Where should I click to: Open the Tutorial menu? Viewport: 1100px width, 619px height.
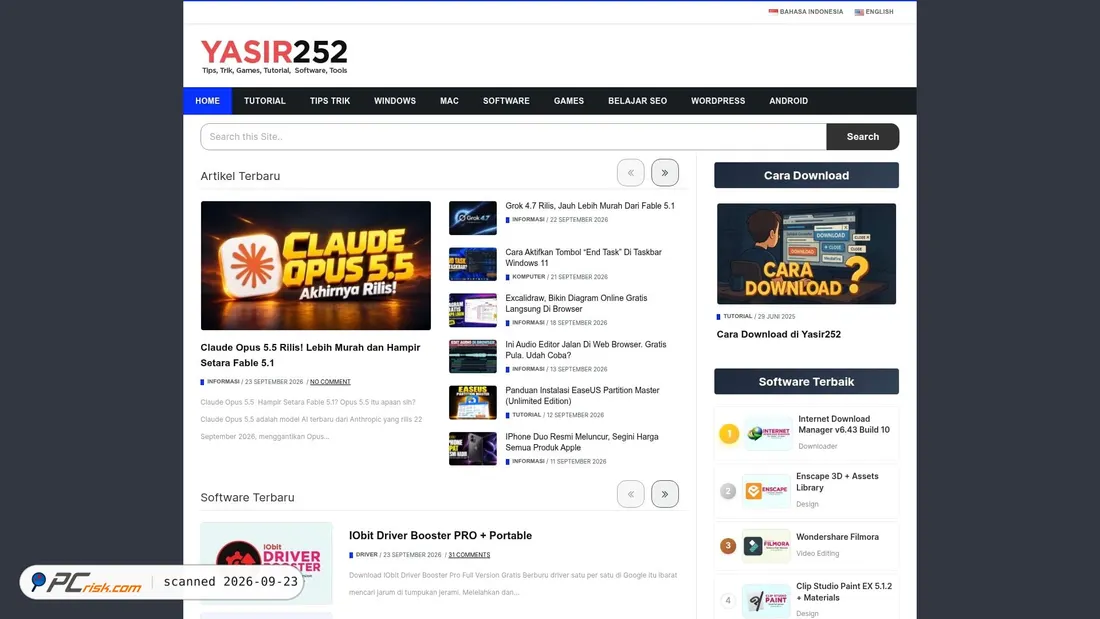[x=264, y=101]
